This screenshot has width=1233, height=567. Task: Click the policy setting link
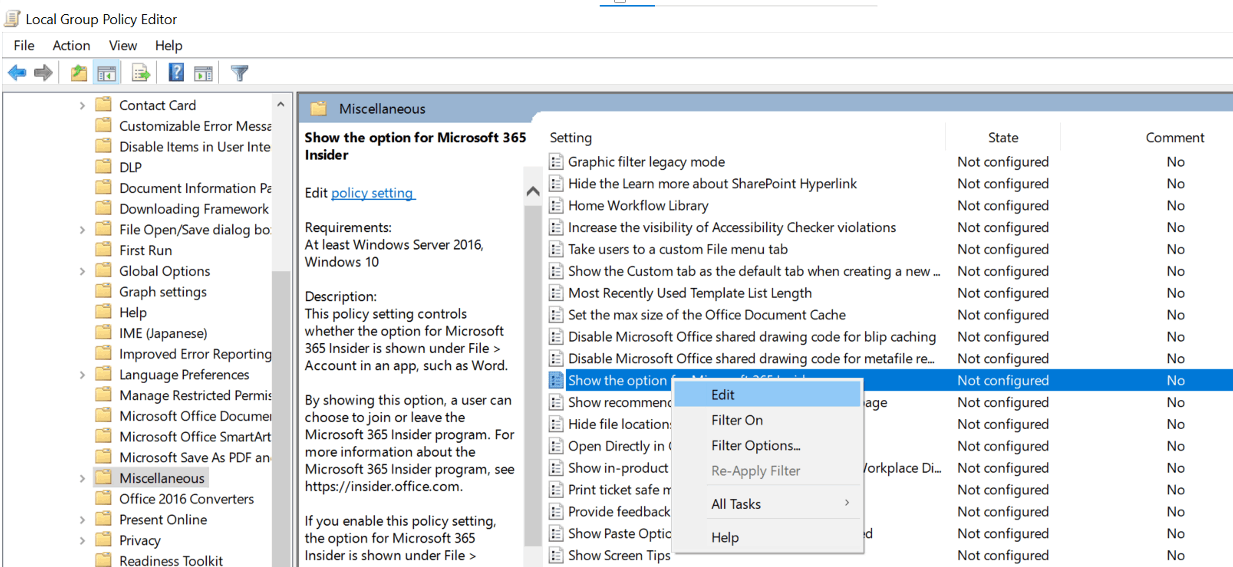click(372, 193)
